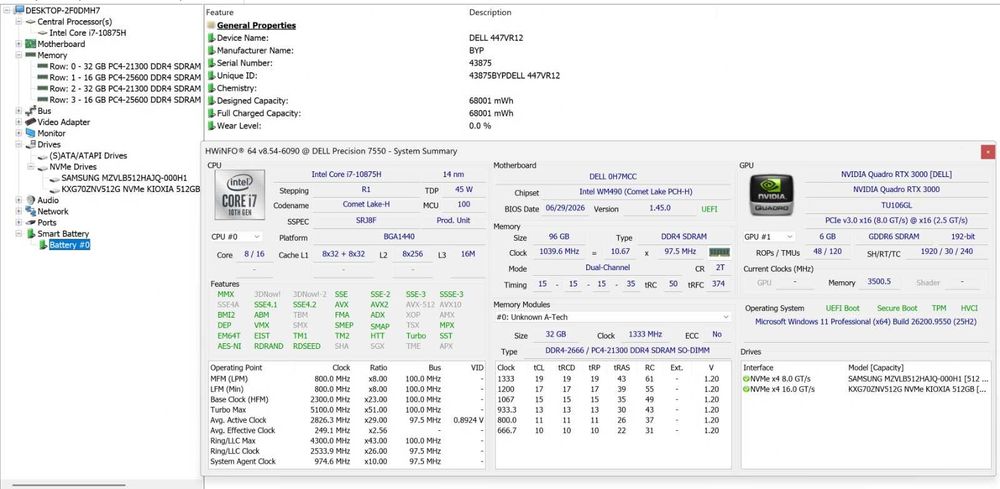Click the NVIDIA Quadro RTX 3000 [DELL] field
This screenshot has width=1000, height=489.
pyautogui.click(x=899, y=174)
